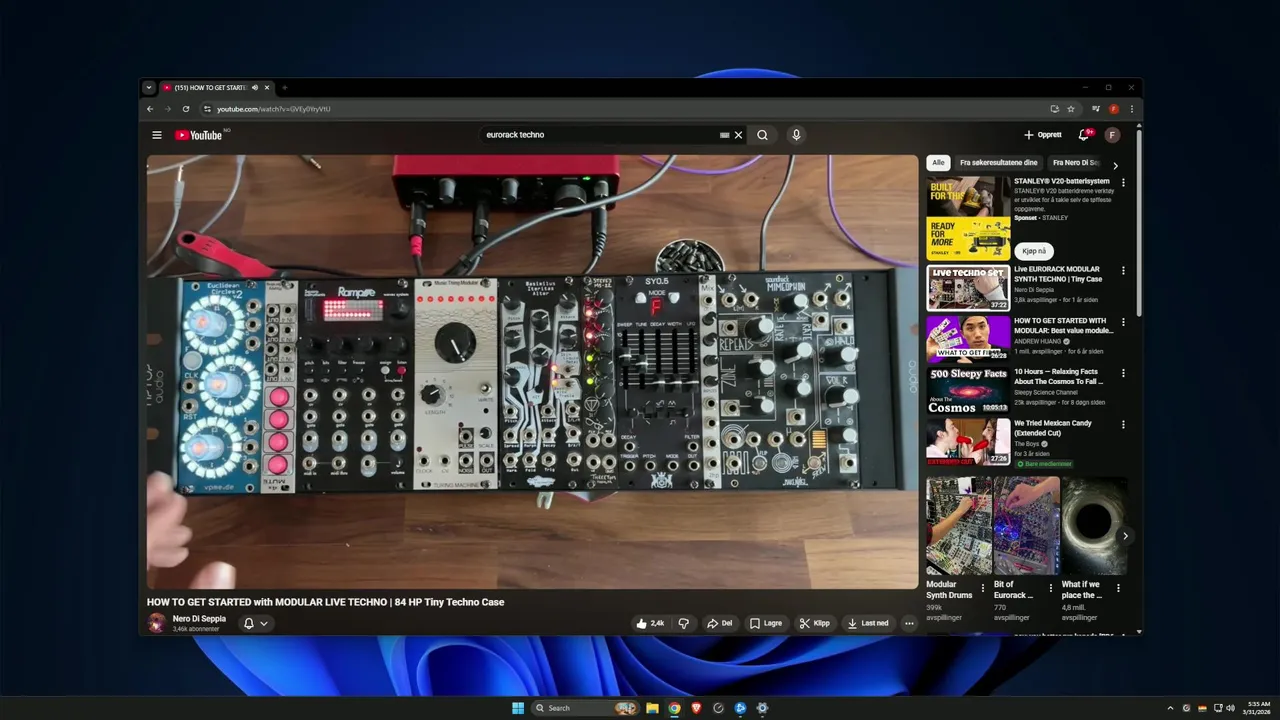
Task: Open Windows Start menu
Action: pyautogui.click(x=518, y=708)
